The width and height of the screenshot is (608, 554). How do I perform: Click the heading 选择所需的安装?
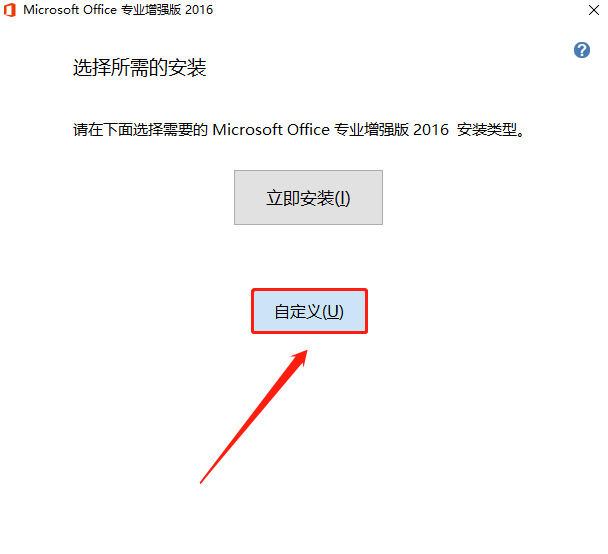[x=140, y=67]
